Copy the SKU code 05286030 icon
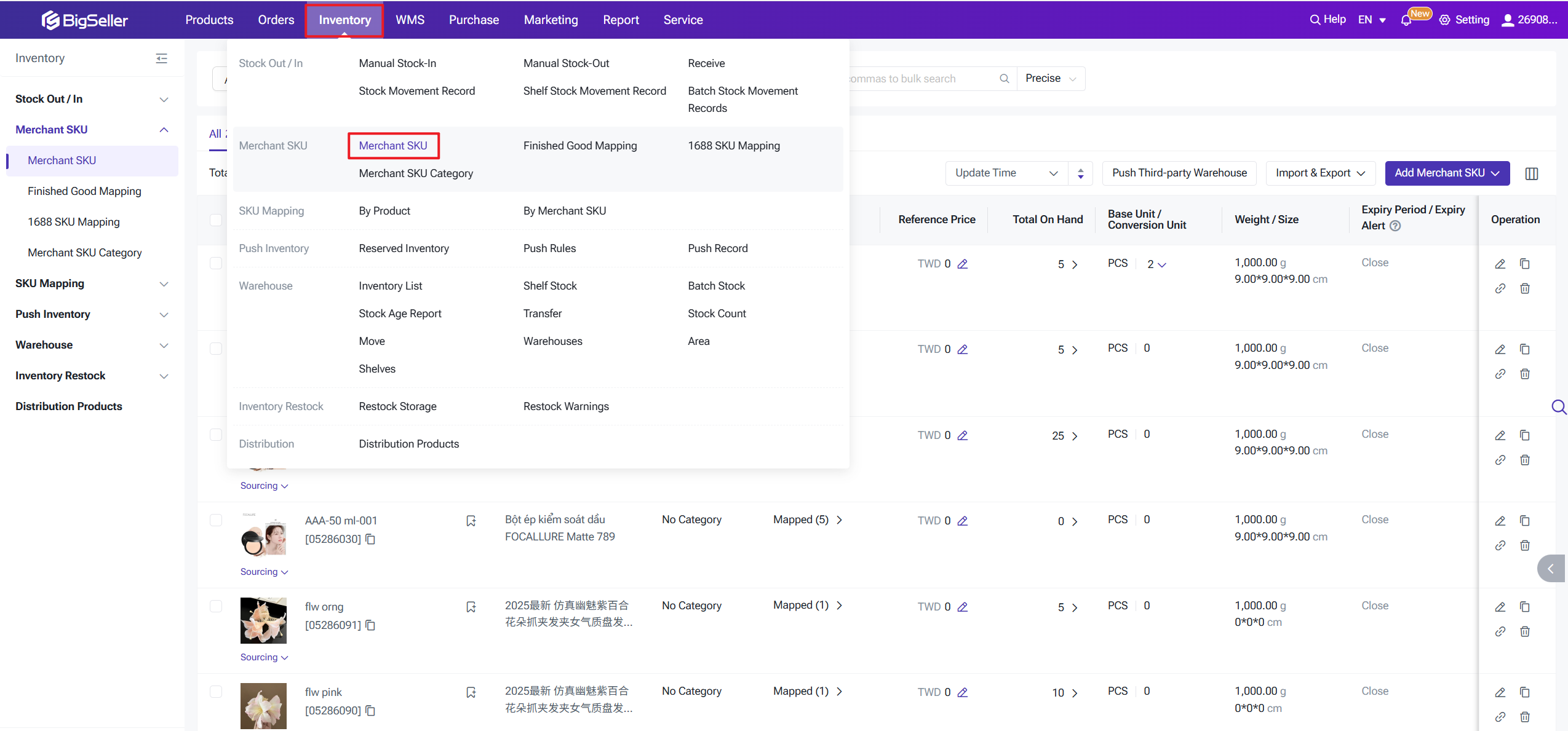Viewport: 1568px width, 731px height. [370, 539]
